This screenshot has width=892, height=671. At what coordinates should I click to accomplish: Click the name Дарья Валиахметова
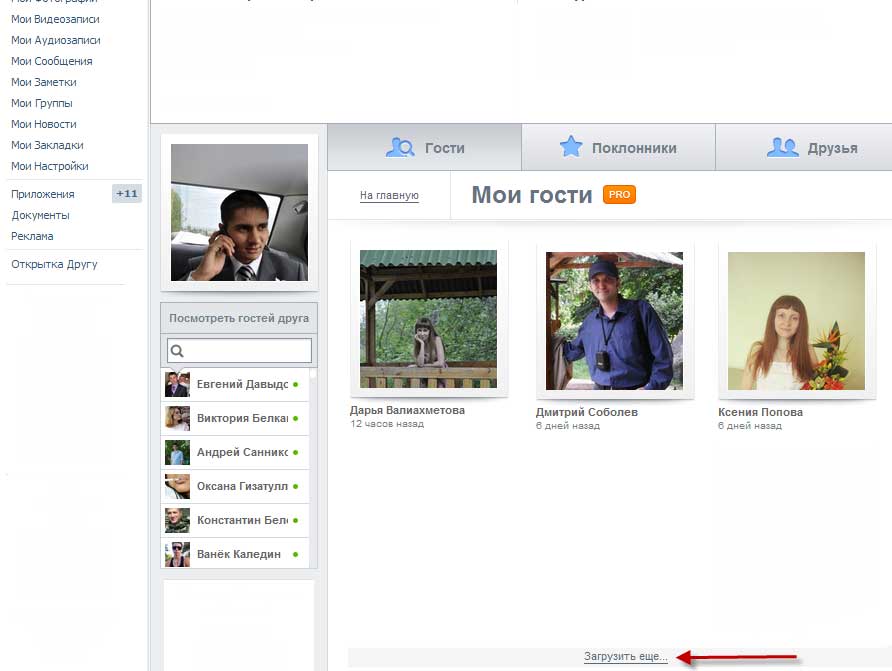(407, 410)
